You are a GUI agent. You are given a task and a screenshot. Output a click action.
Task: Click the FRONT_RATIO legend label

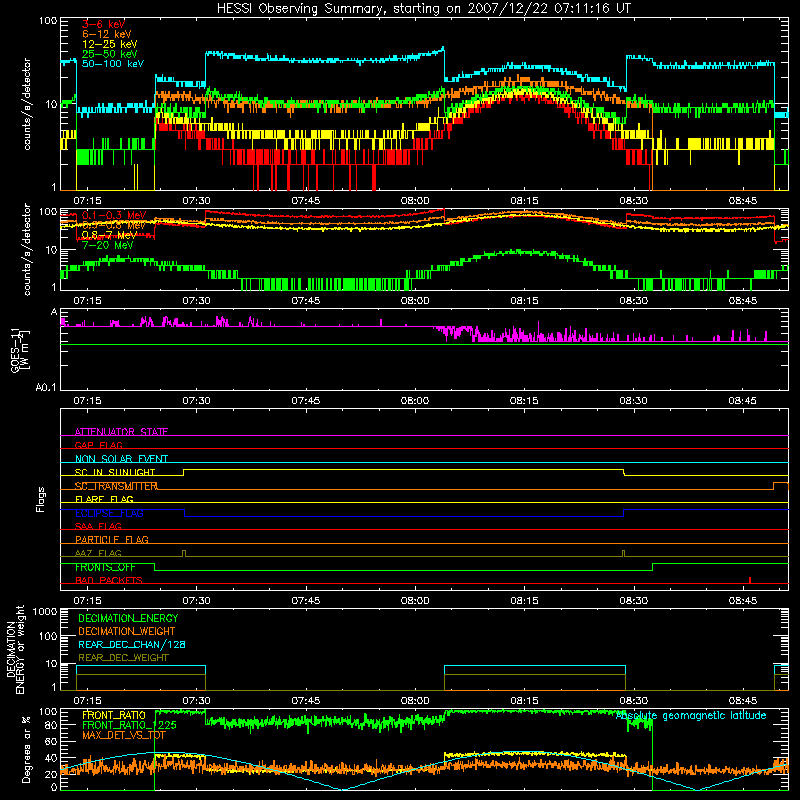(114, 715)
